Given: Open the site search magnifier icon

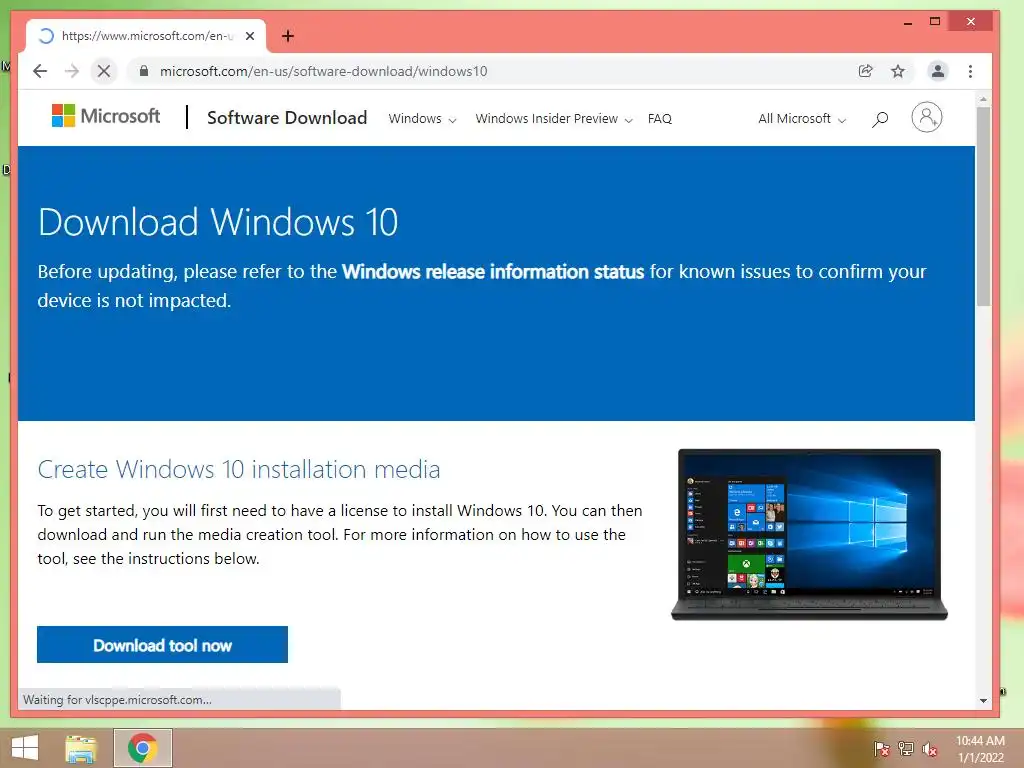Looking at the screenshot, I should [880, 119].
